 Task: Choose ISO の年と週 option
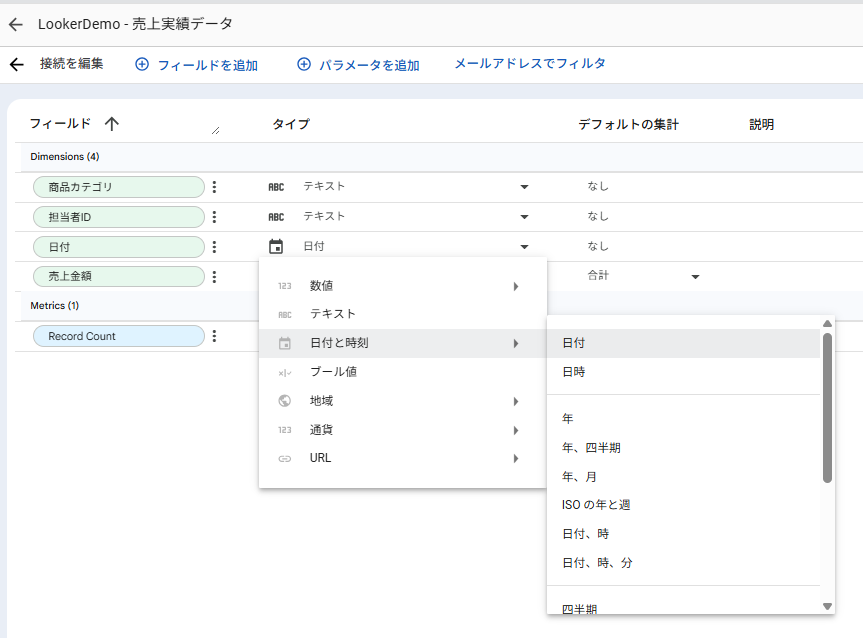[x=684, y=505]
